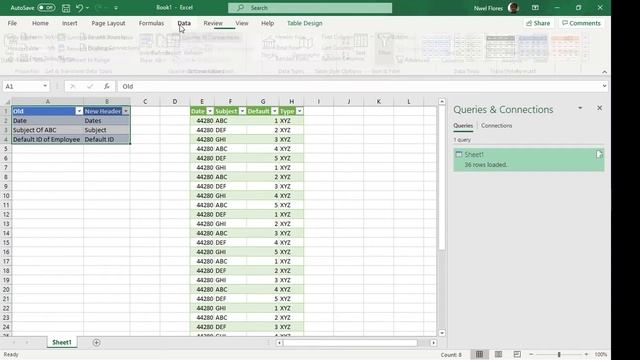Screen dimensions: 640x360
Task: Open the Undo history dropdown arrow
Action: tap(87, 8)
